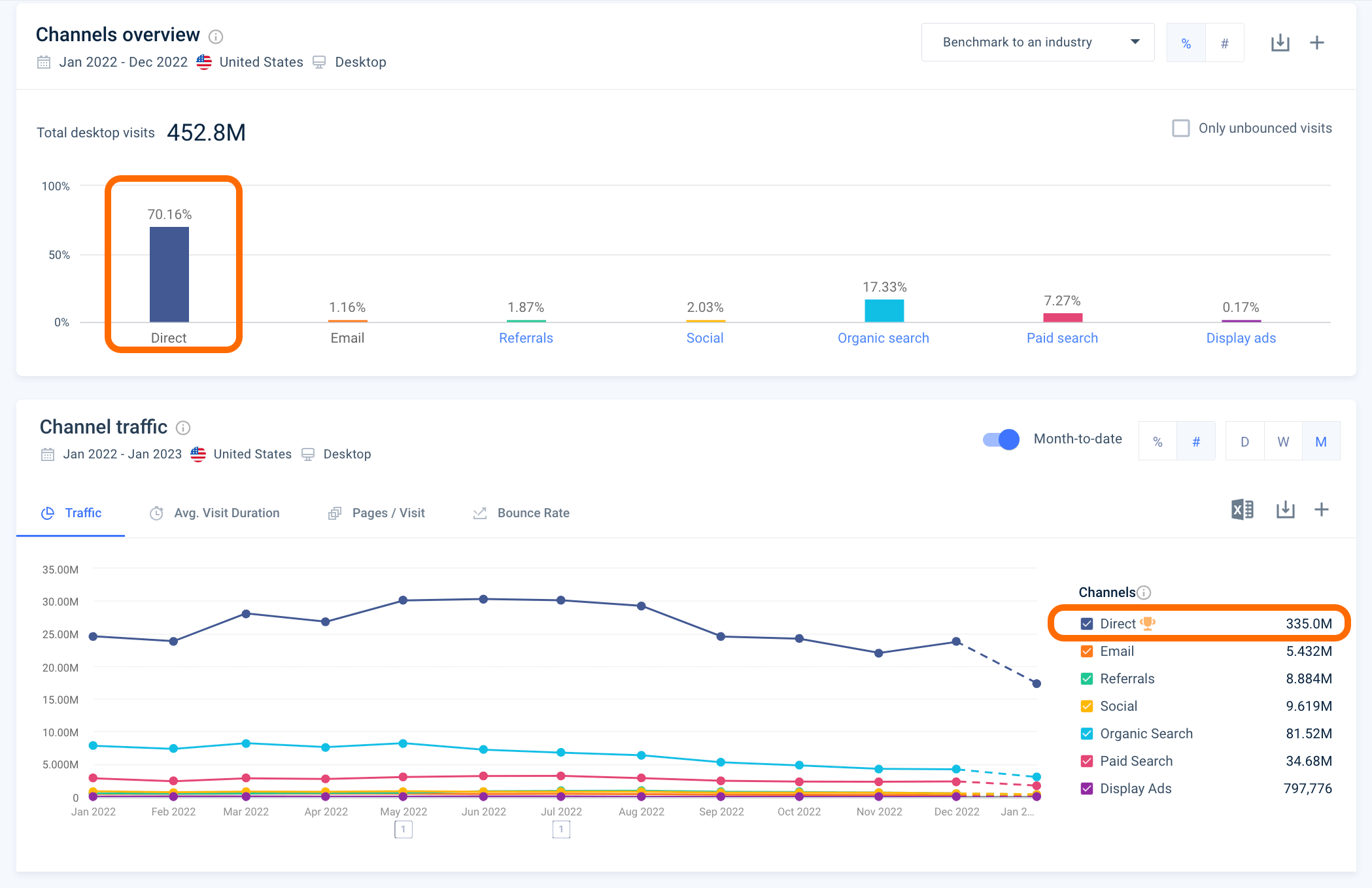Switch to the Bounce Rate tab
The height and width of the screenshot is (888, 1372).
tap(532, 513)
